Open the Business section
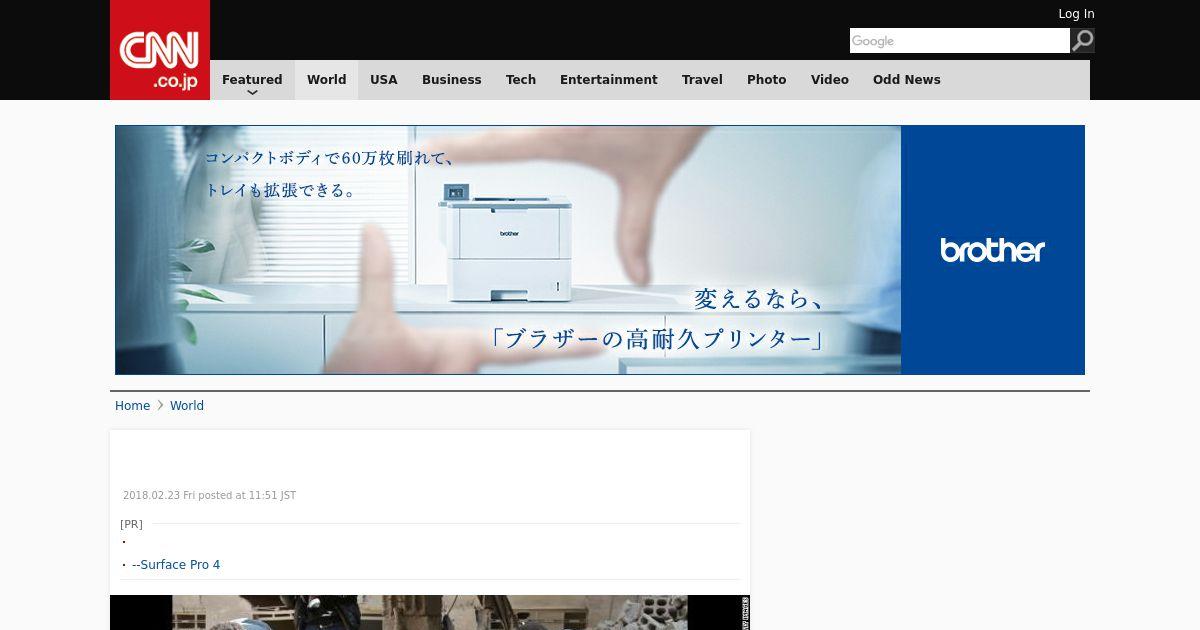 click(451, 80)
